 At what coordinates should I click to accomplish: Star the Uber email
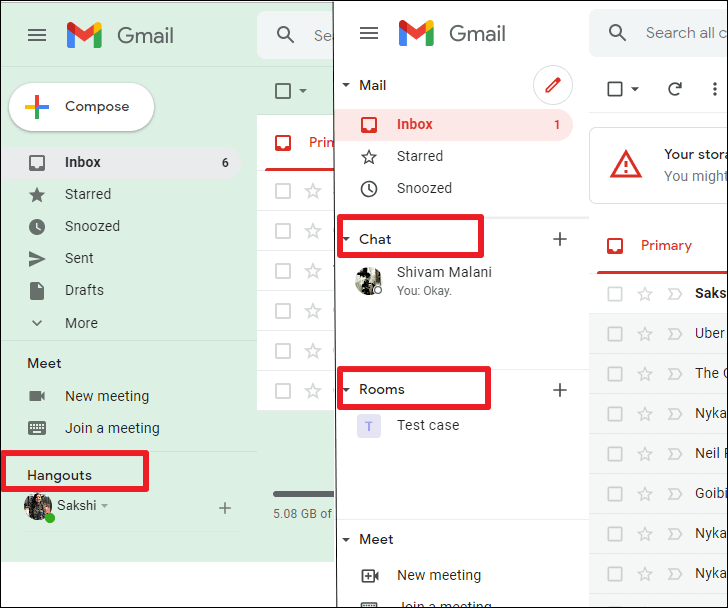click(644, 334)
